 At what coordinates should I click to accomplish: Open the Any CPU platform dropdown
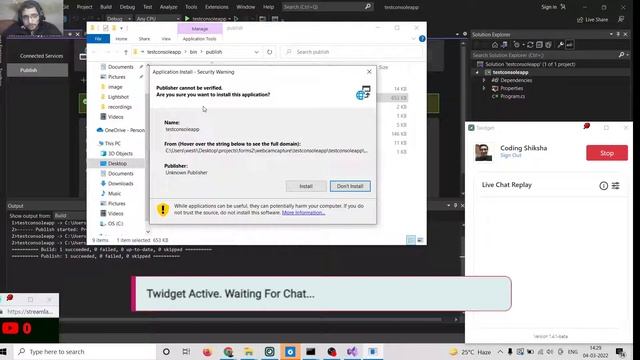pyautogui.click(x=158, y=19)
